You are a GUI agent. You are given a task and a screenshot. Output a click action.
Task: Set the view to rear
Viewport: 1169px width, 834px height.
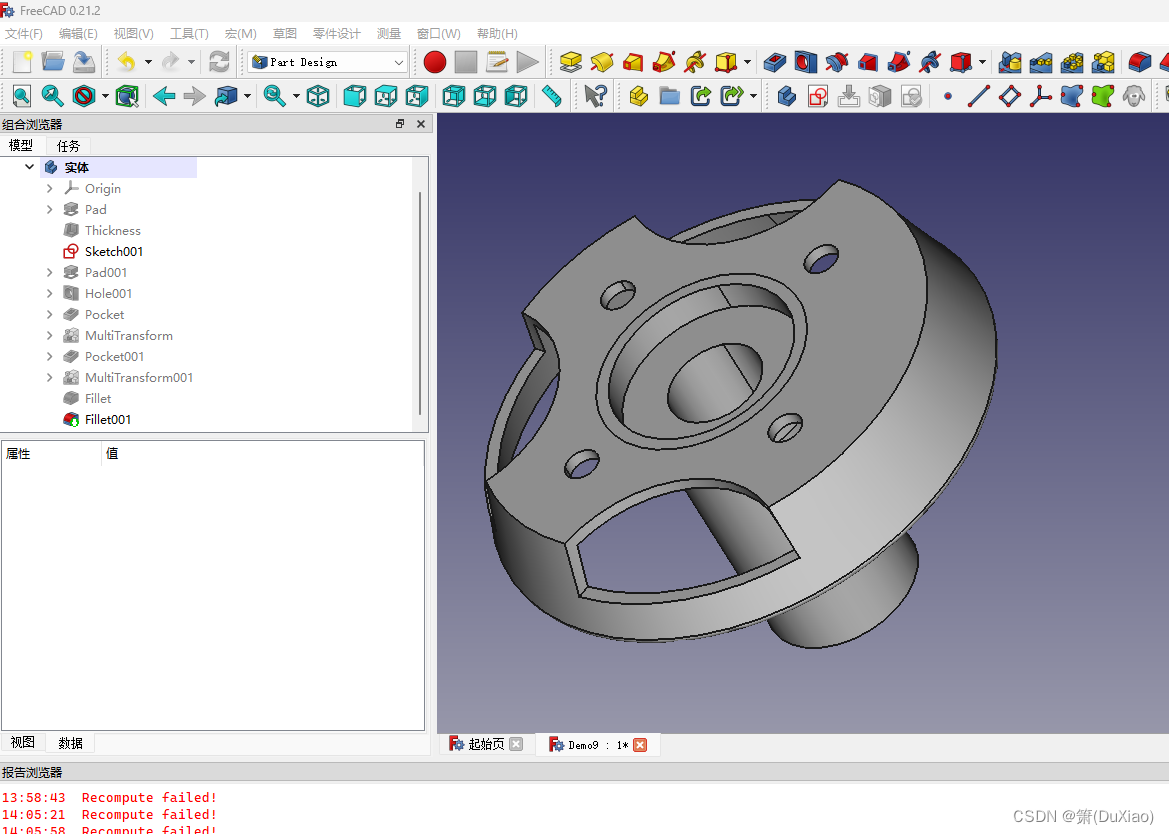click(x=453, y=96)
